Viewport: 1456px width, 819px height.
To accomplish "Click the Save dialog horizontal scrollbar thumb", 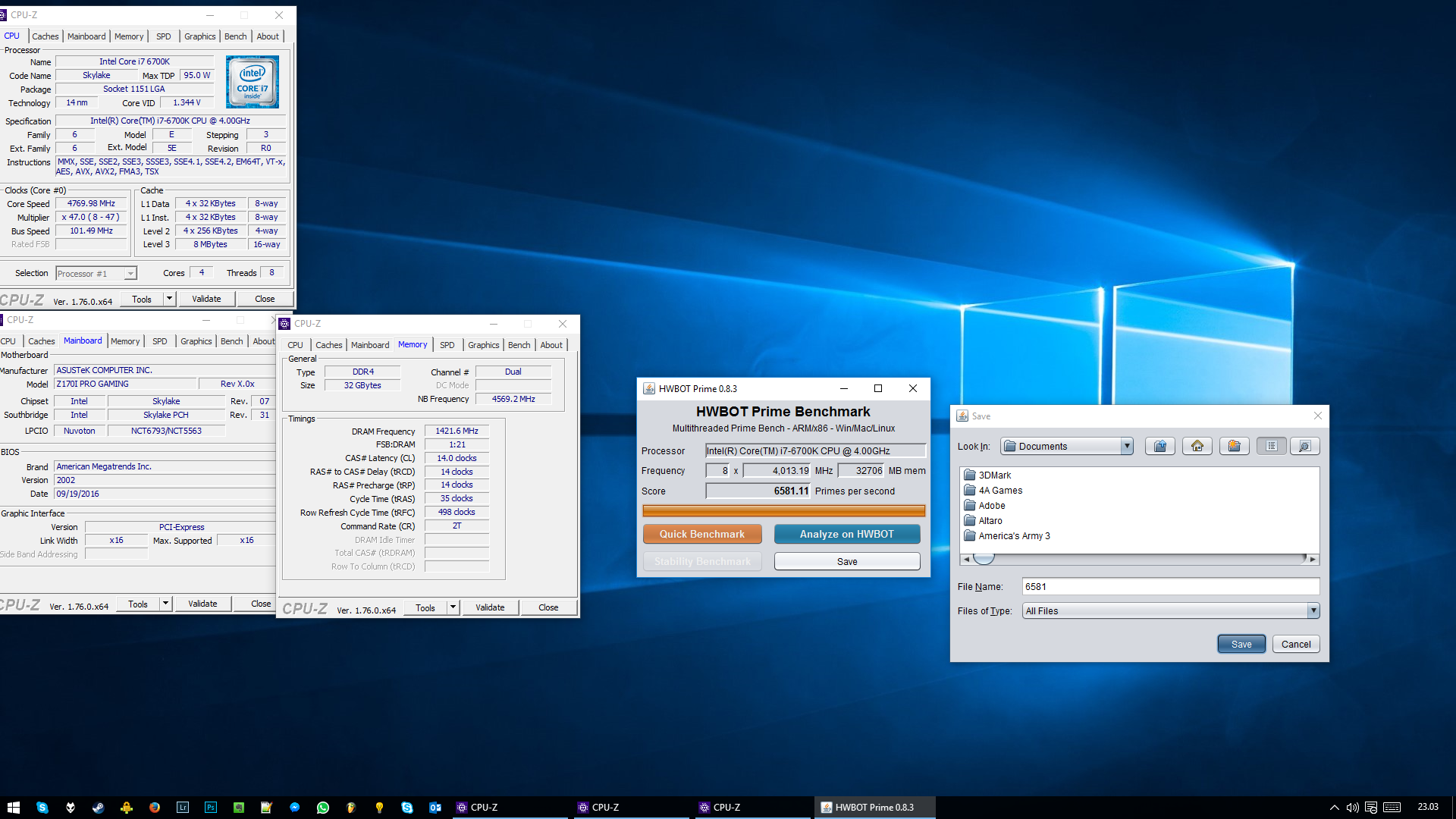I will 984,559.
